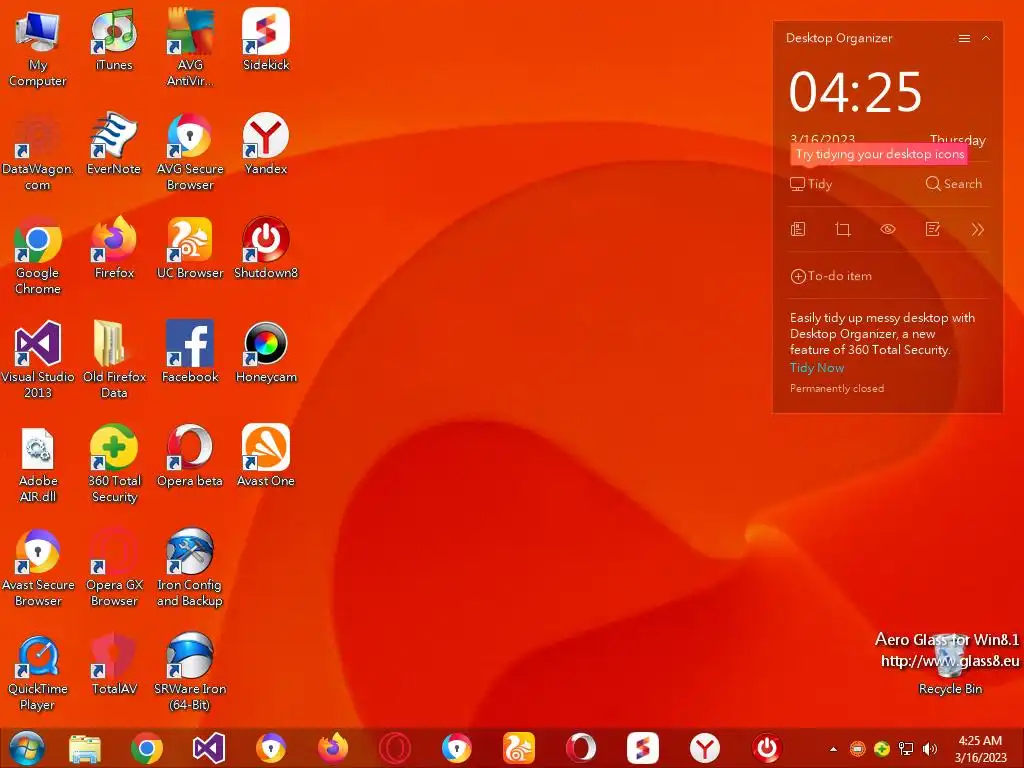Launch Shutdown8 from the taskbar
Image resolution: width=1024 pixels, height=768 pixels.
pyautogui.click(x=767, y=748)
